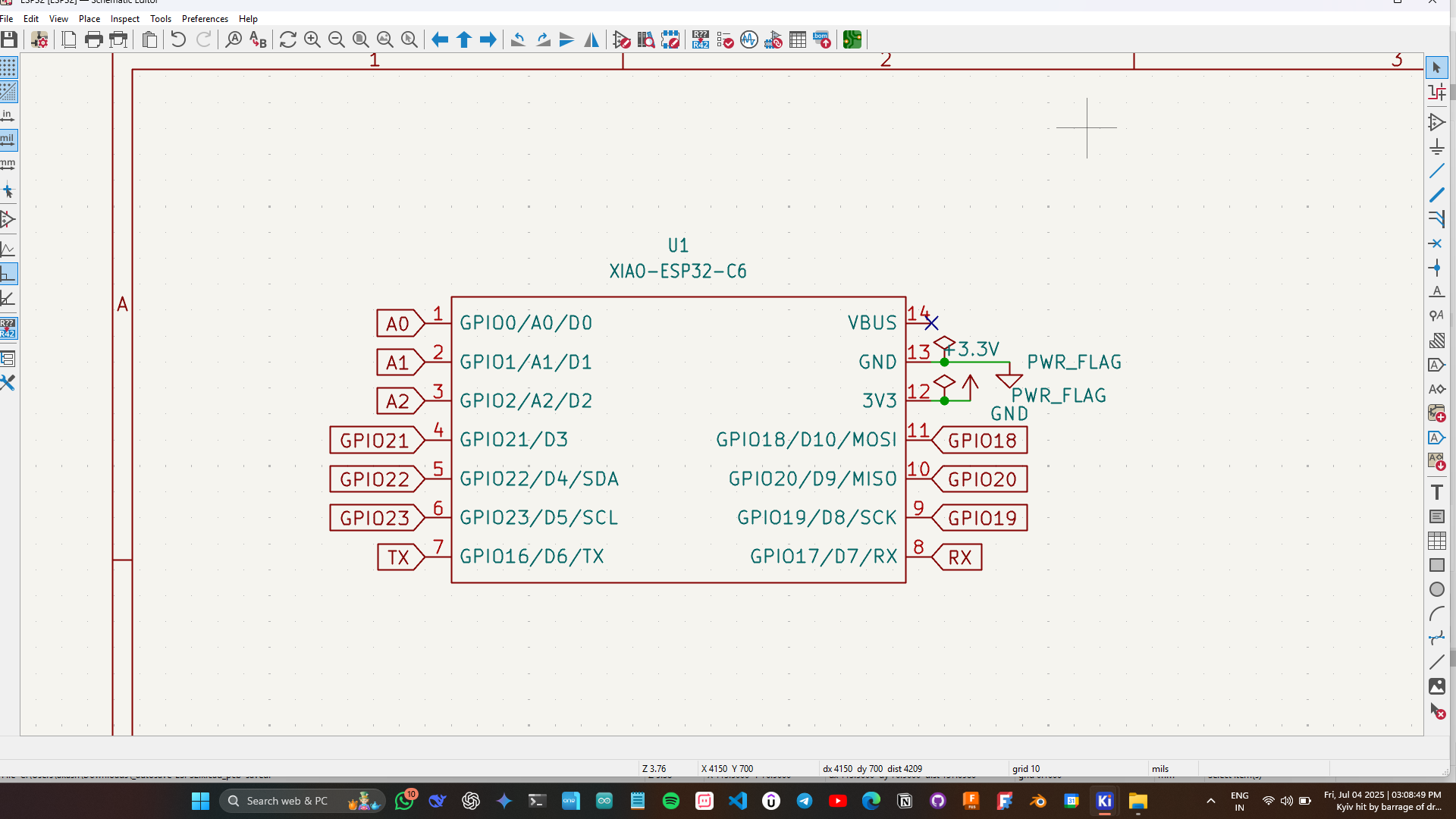Viewport: 1456px width, 819px height.
Task: Click the Search web & PC box
Action: (302, 801)
